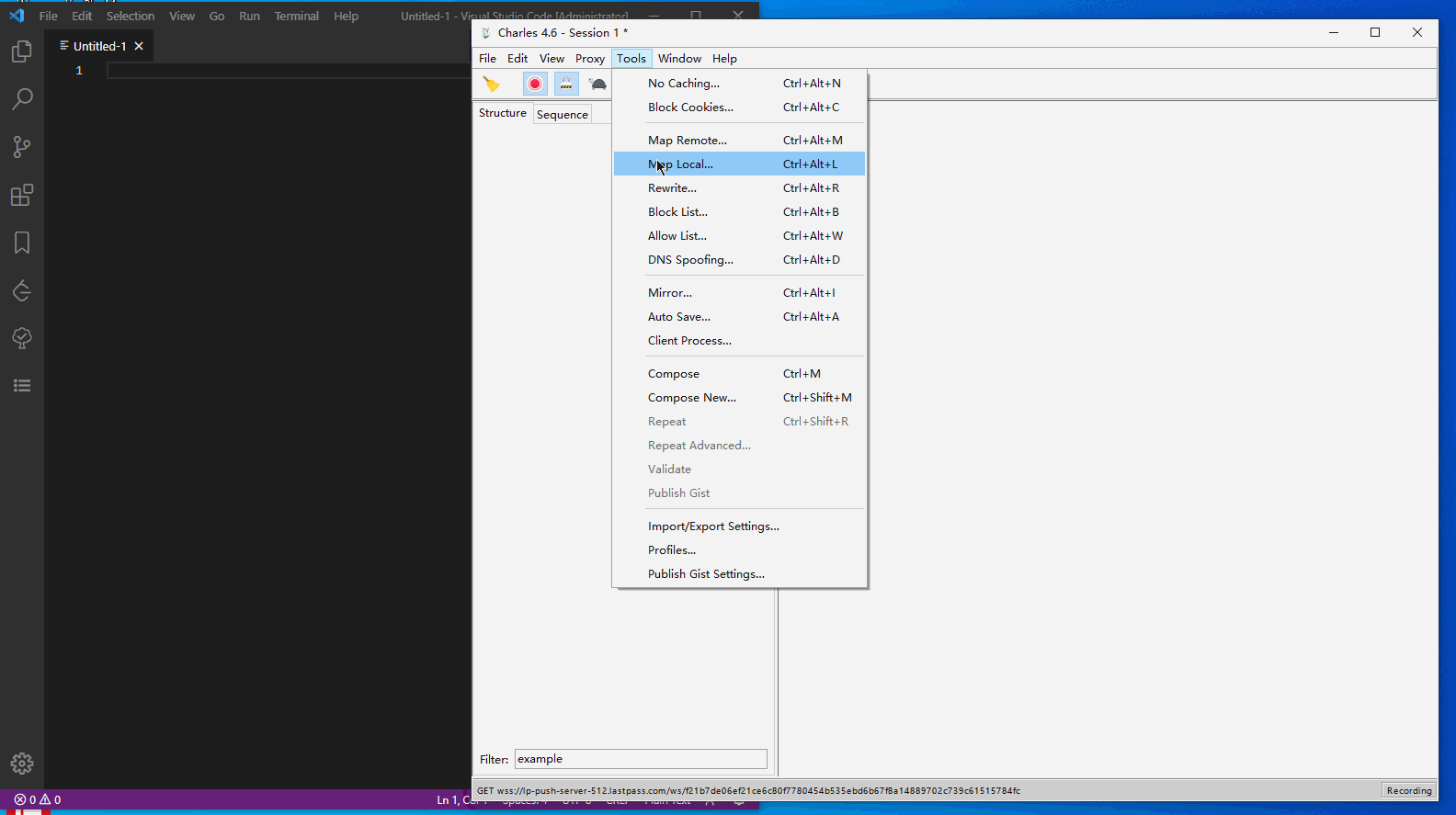The height and width of the screenshot is (815, 1456).
Task: Choose No Caching... from Tools menu
Action: pos(739,84)
